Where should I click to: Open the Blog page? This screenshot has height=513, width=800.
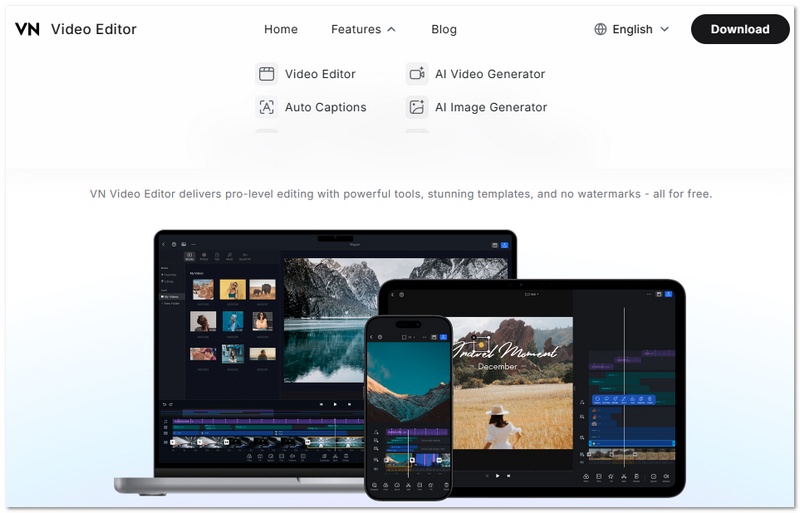click(x=443, y=29)
